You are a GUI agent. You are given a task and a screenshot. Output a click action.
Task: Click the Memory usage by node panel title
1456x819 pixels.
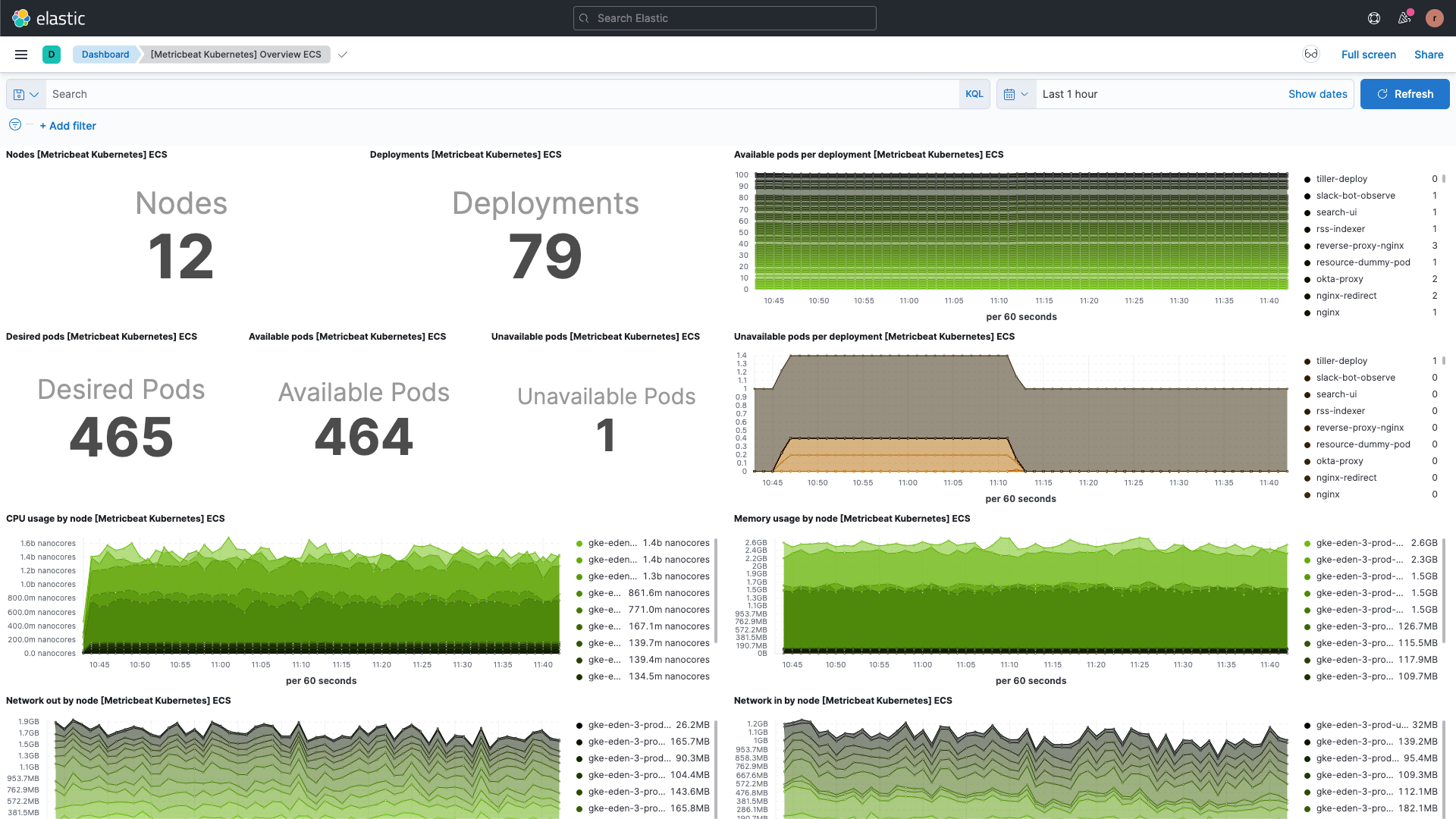pos(852,519)
